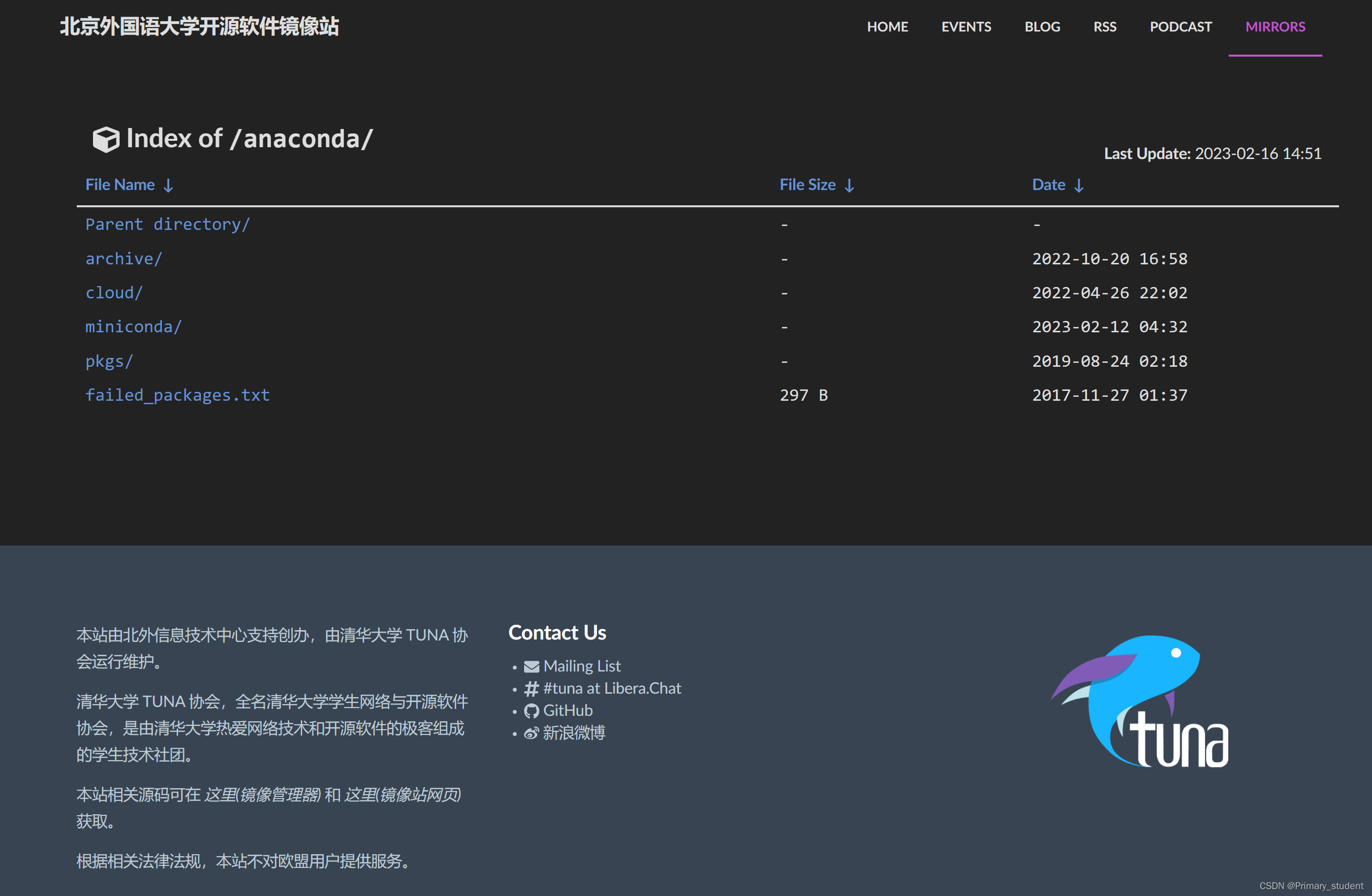Click the hashtag icon beside #tuna at Libera.Chat
Screen dimensions: 1372x896
point(531,688)
